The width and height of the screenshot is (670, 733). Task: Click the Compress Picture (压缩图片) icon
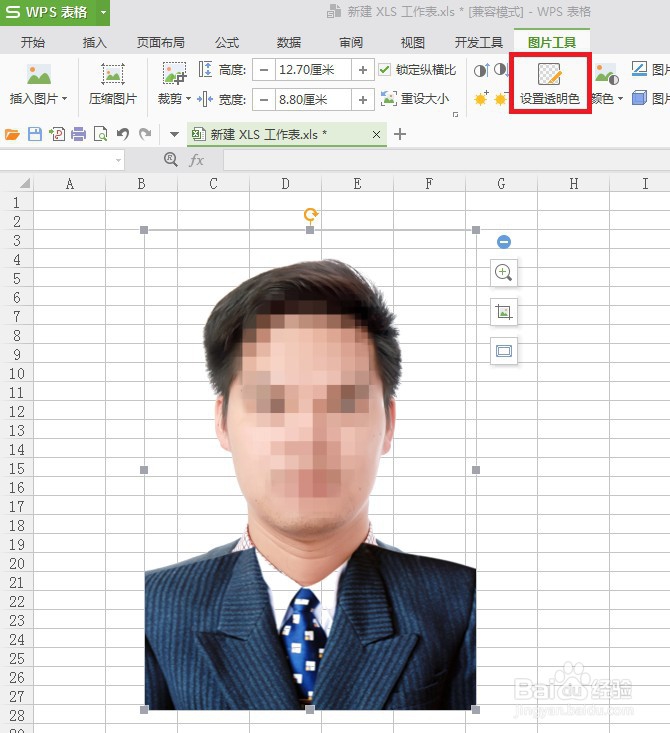click(113, 74)
